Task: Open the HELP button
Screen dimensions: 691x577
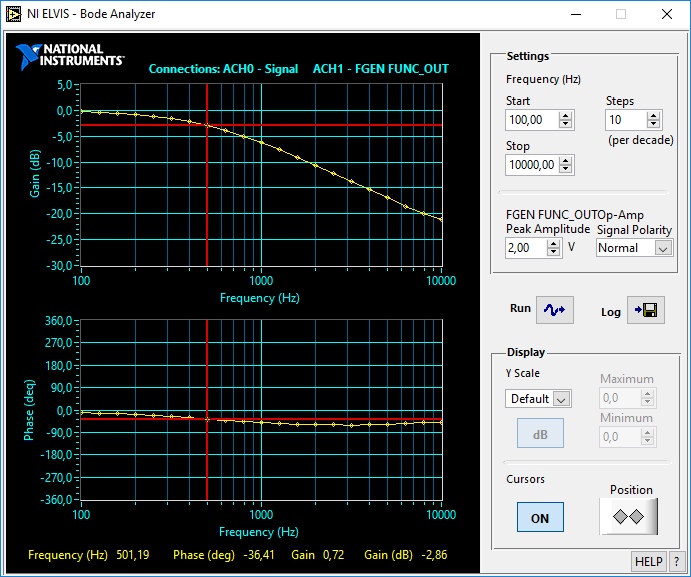Action: pyautogui.click(x=649, y=562)
